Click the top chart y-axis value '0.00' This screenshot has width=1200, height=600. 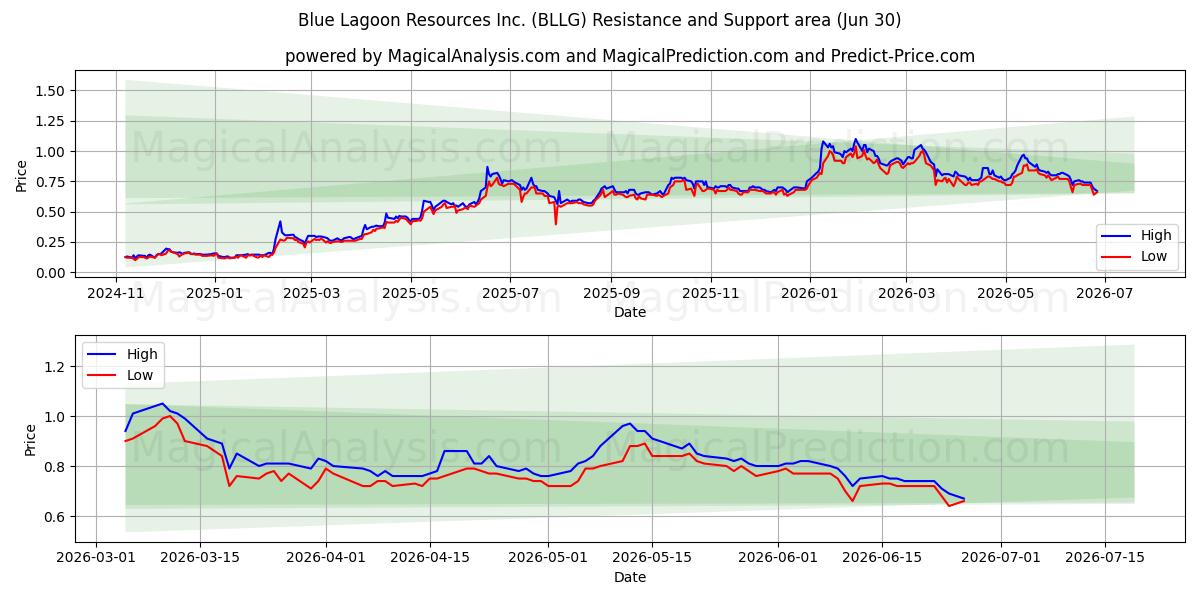click(51, 273)
